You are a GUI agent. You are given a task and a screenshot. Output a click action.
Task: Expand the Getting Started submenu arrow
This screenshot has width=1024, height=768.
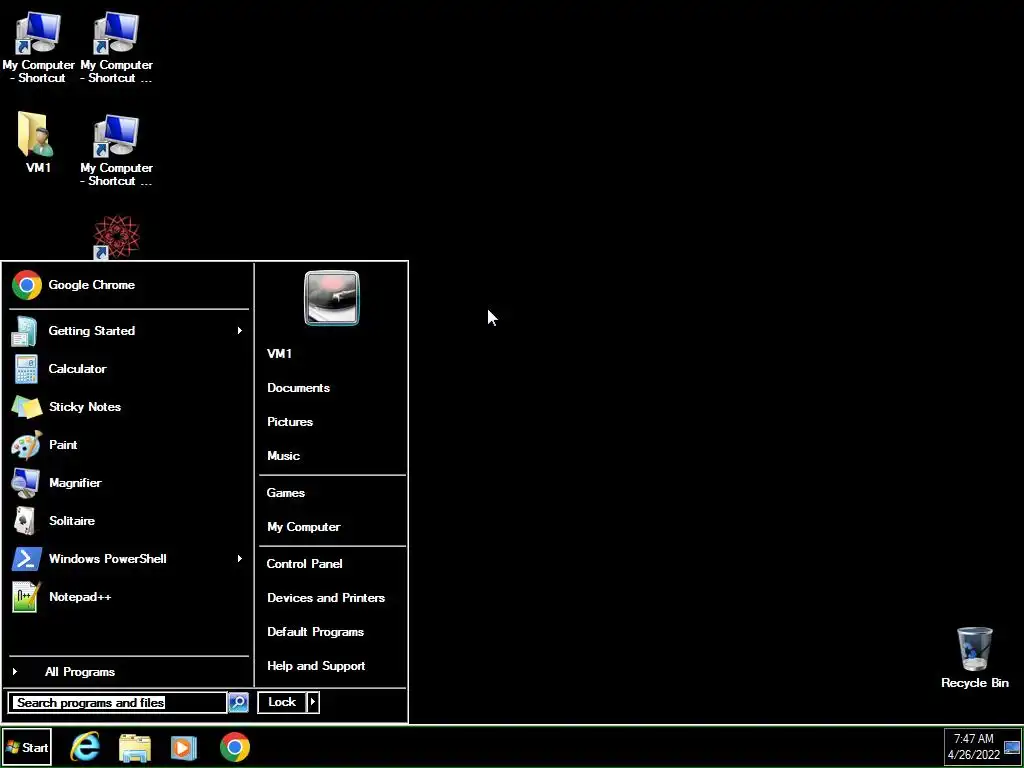[240, 331]
